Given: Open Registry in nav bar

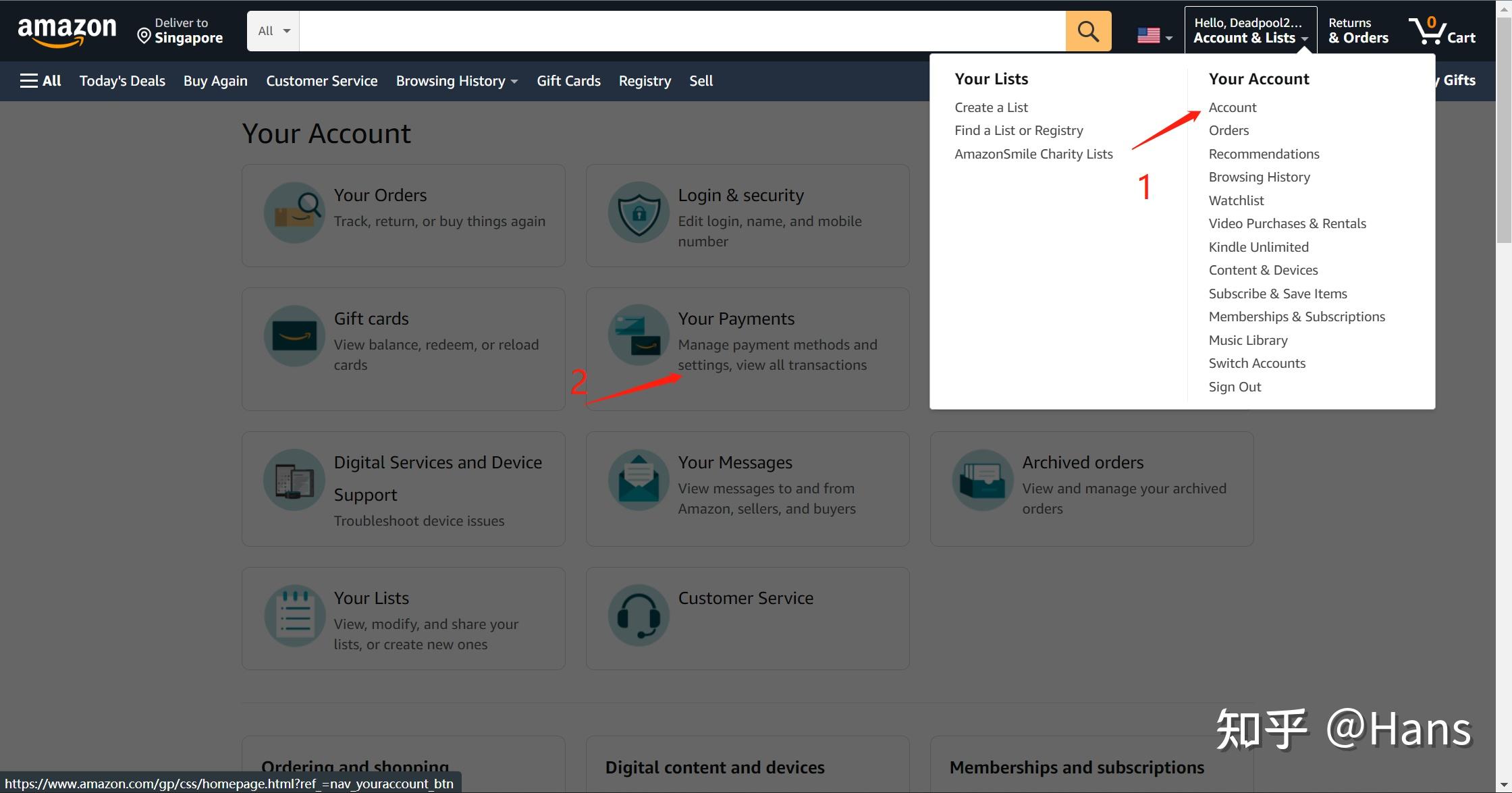Looking at the screenshot, I should tap(645, 81).
